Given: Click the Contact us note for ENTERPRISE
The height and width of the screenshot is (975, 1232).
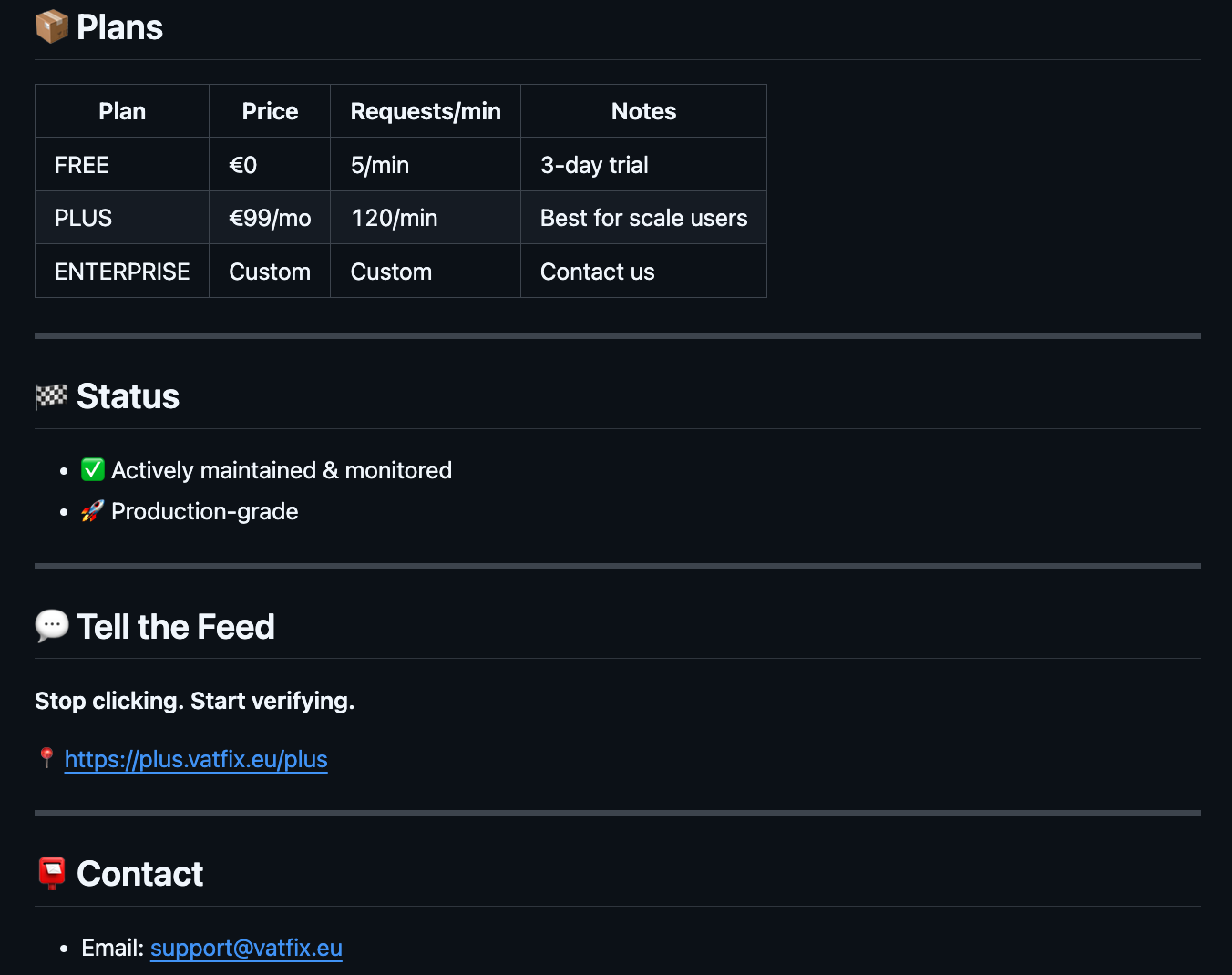Looking at the screenshot, I should tap(598, 271).
